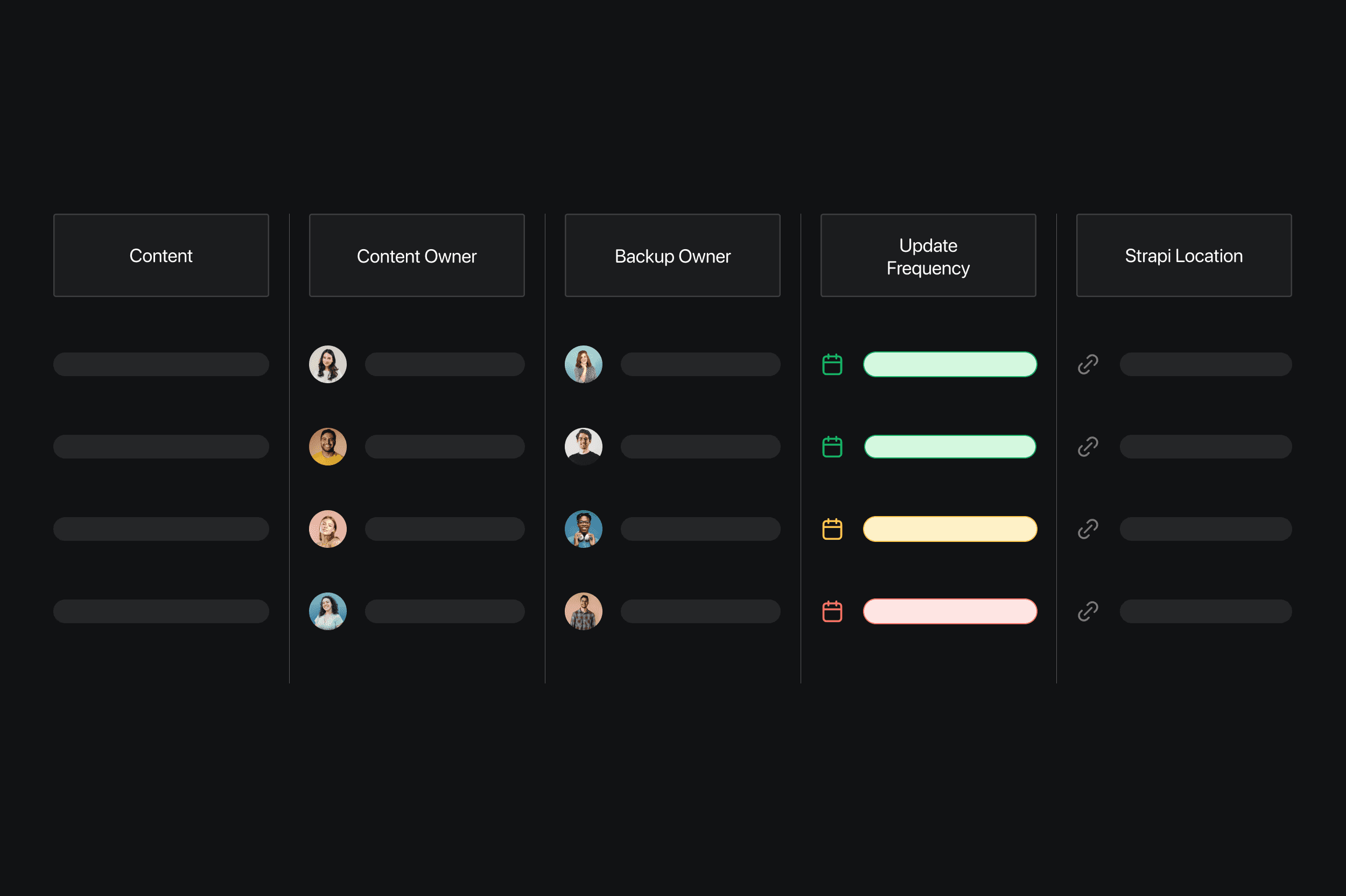Select the Content Owner column header
1346x896 pixels.
pyautogui.click(x=417, y=256)
